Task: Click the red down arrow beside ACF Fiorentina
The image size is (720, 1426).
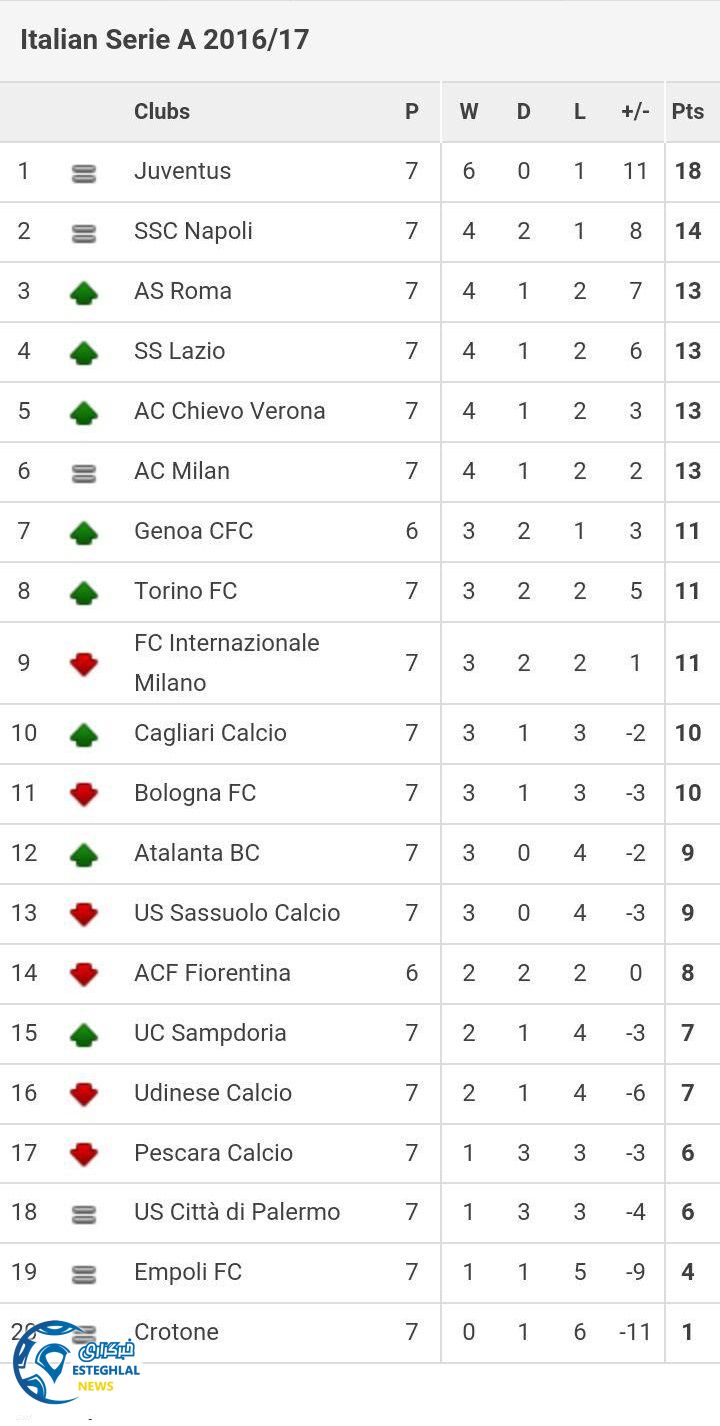Action: click(x=84, y=974)
